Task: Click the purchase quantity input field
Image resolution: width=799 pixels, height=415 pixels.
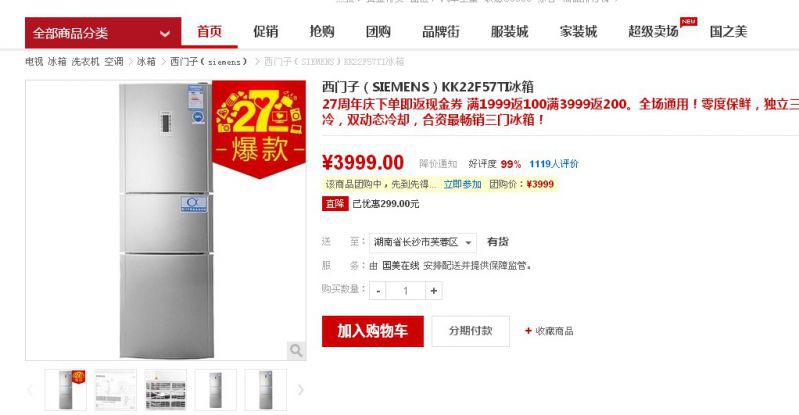Action: 406,291
